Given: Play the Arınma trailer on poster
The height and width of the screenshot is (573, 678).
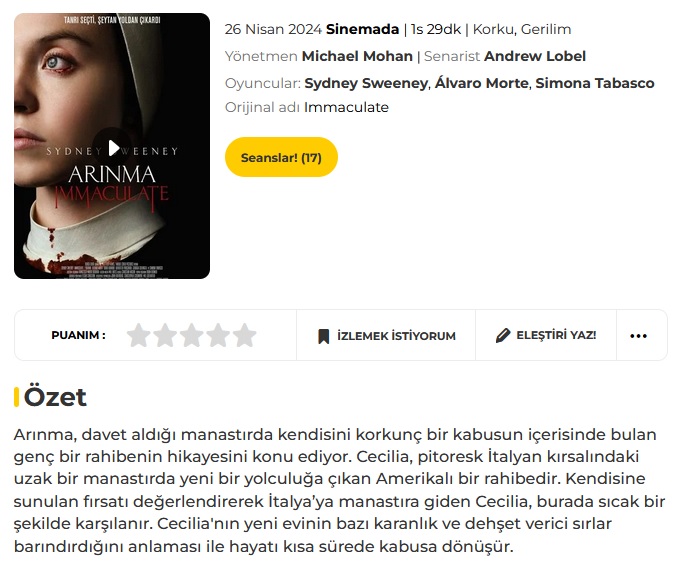Looking at the screenshot, I should click(112, 147).
